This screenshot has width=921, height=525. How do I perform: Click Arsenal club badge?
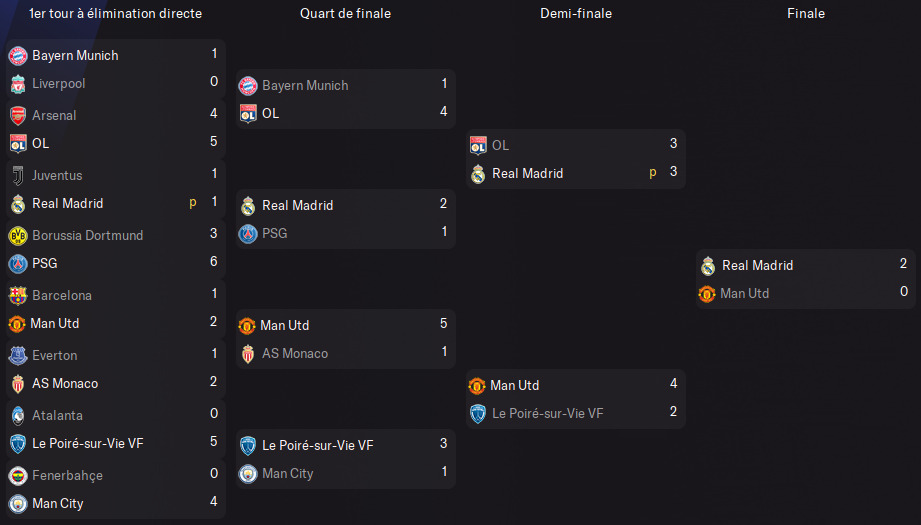[18, 116]
